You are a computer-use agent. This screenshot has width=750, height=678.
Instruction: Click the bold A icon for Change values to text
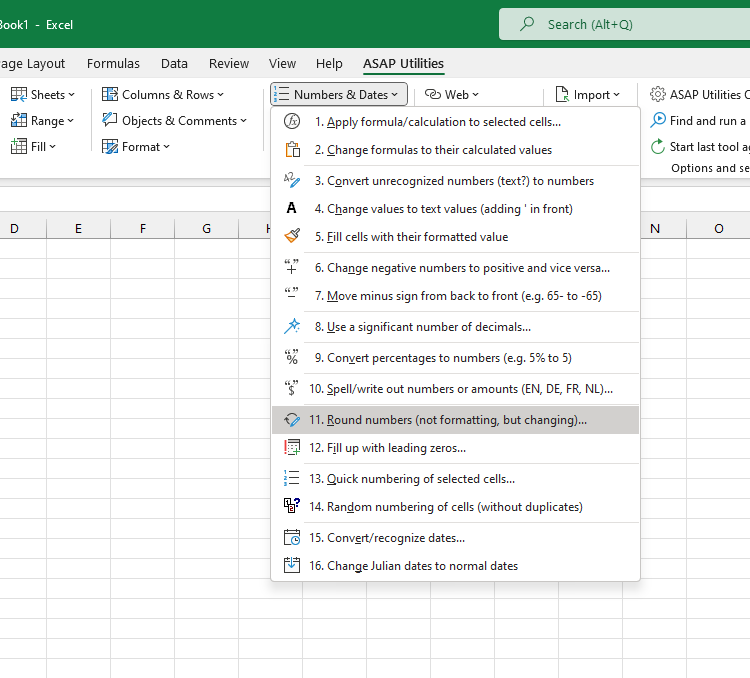pos(291,209)
